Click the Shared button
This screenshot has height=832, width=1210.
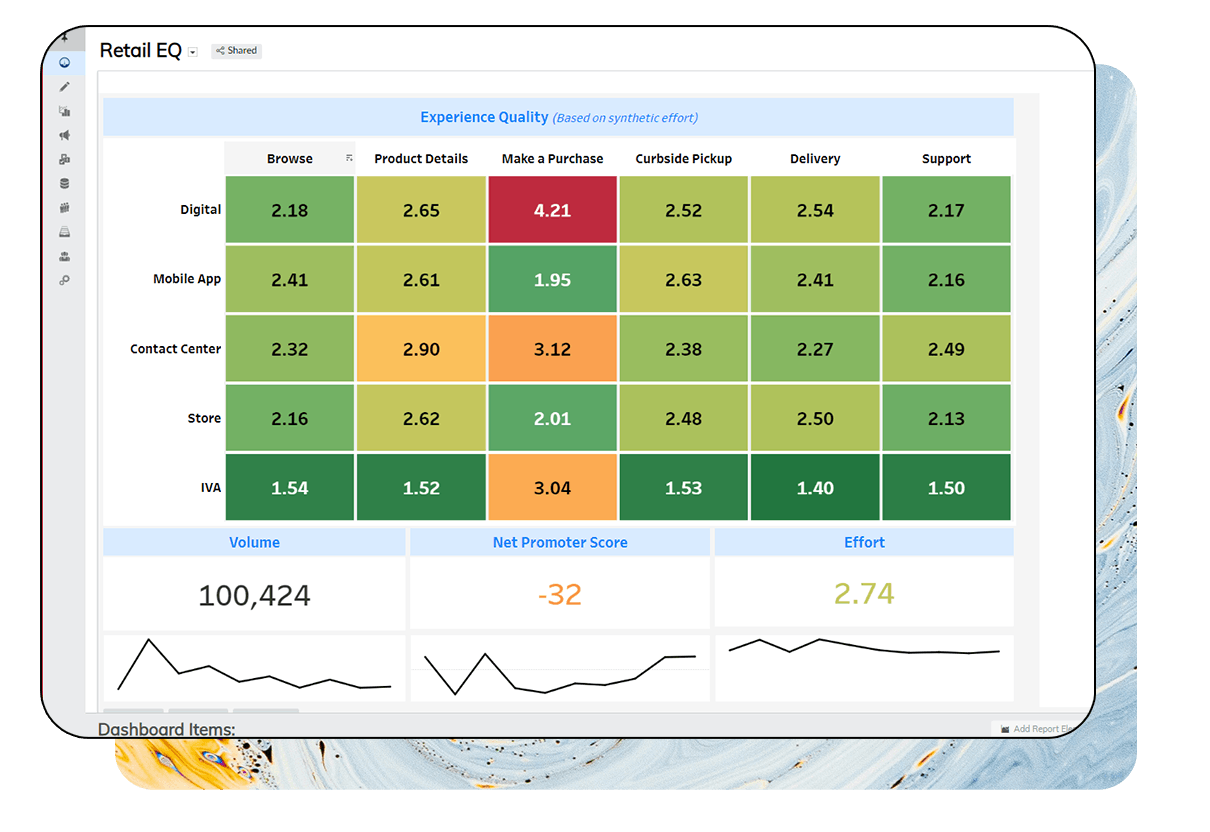tap(236, 50)
